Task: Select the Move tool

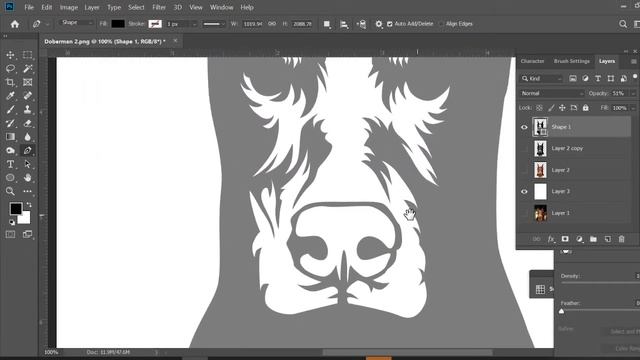Action: [10, 55]
